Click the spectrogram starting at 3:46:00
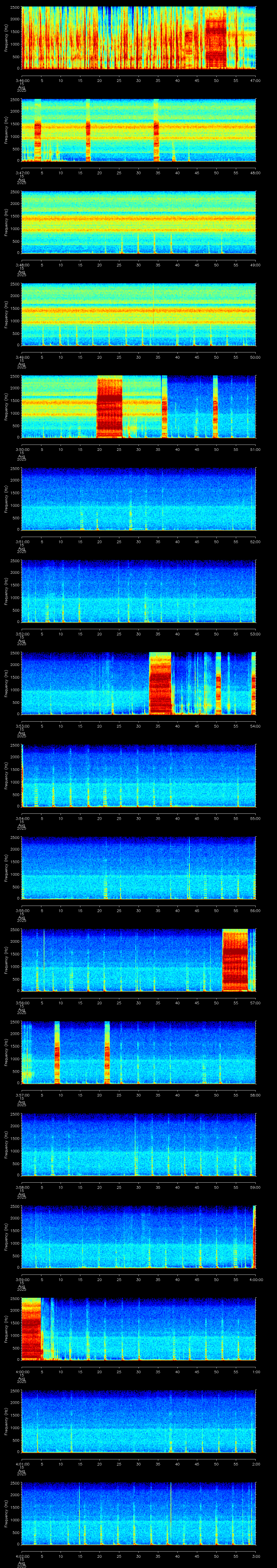Viewport: 277px width, 1568px height. point(139,38)
